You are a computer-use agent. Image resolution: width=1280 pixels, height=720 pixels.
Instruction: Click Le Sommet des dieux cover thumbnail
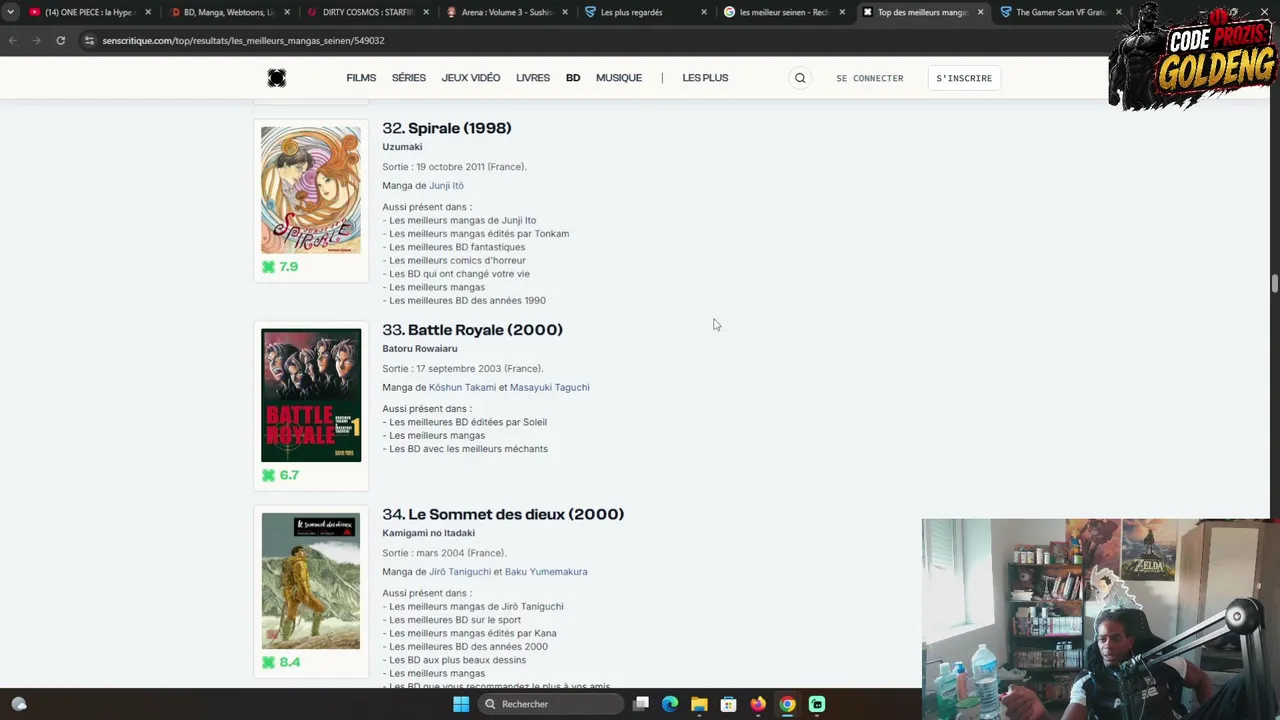311,581
